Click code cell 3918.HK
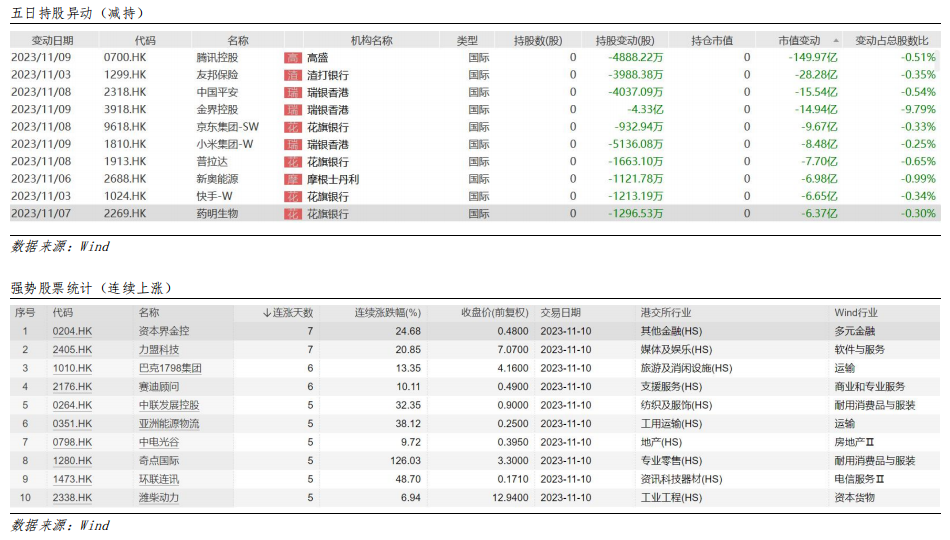This screenshot has height=540, width=950. [x=125, y=110]
